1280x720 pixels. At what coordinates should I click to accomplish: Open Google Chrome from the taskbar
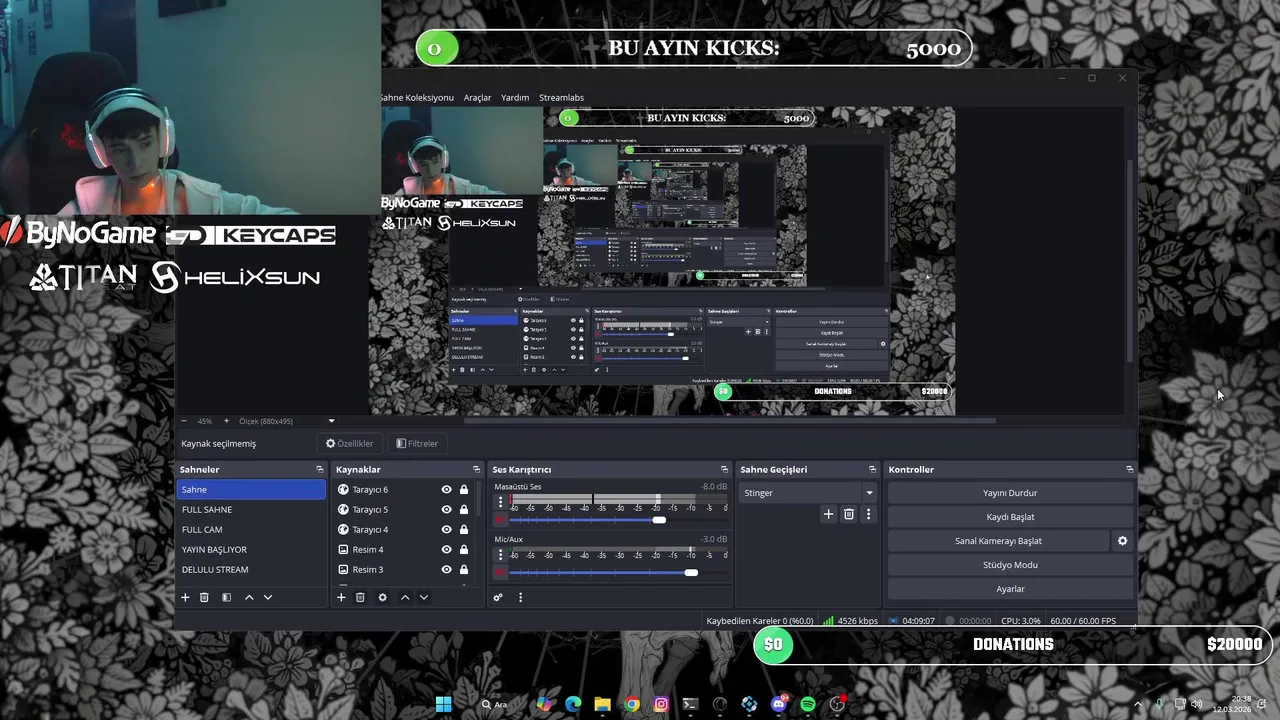click(632, 704)
